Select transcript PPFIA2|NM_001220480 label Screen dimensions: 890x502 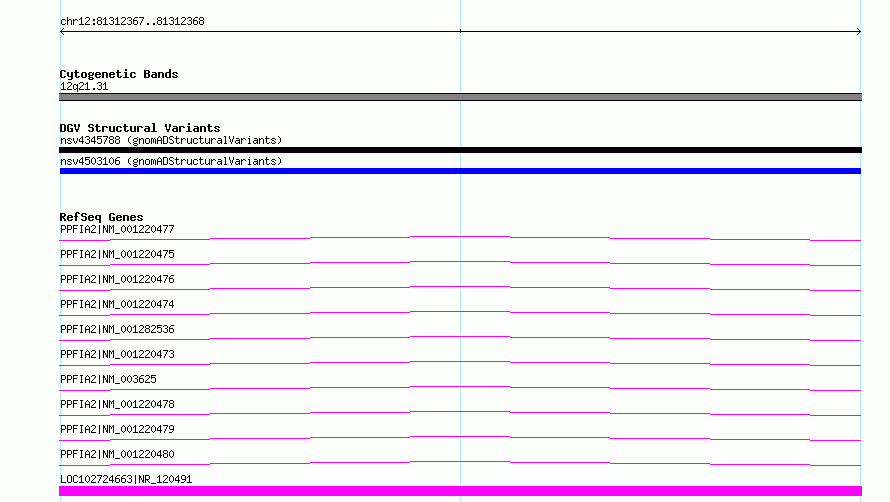point(117,454)
